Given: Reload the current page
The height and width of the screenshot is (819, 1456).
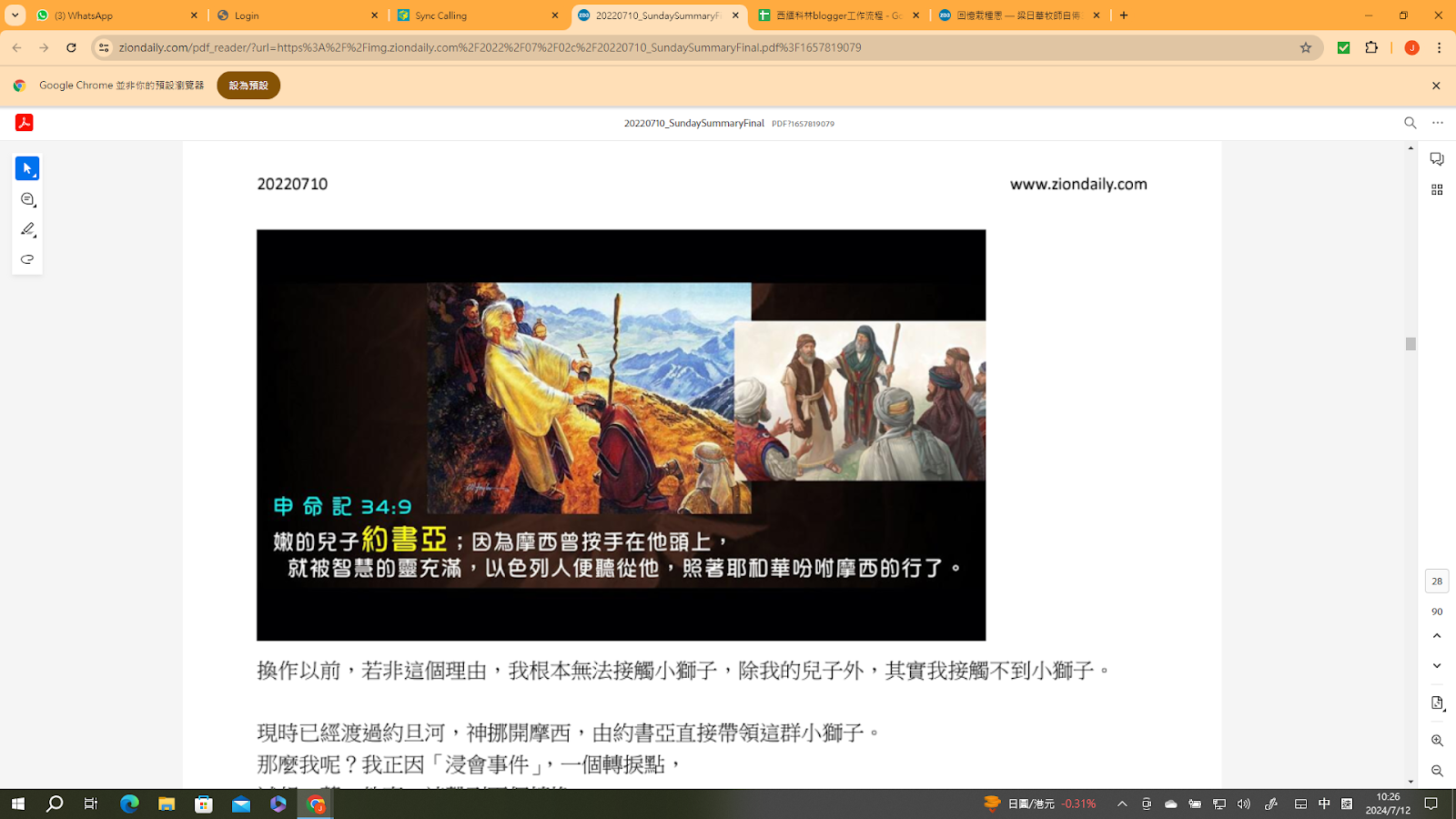Looking at the screenshot, I should [71, 47].
